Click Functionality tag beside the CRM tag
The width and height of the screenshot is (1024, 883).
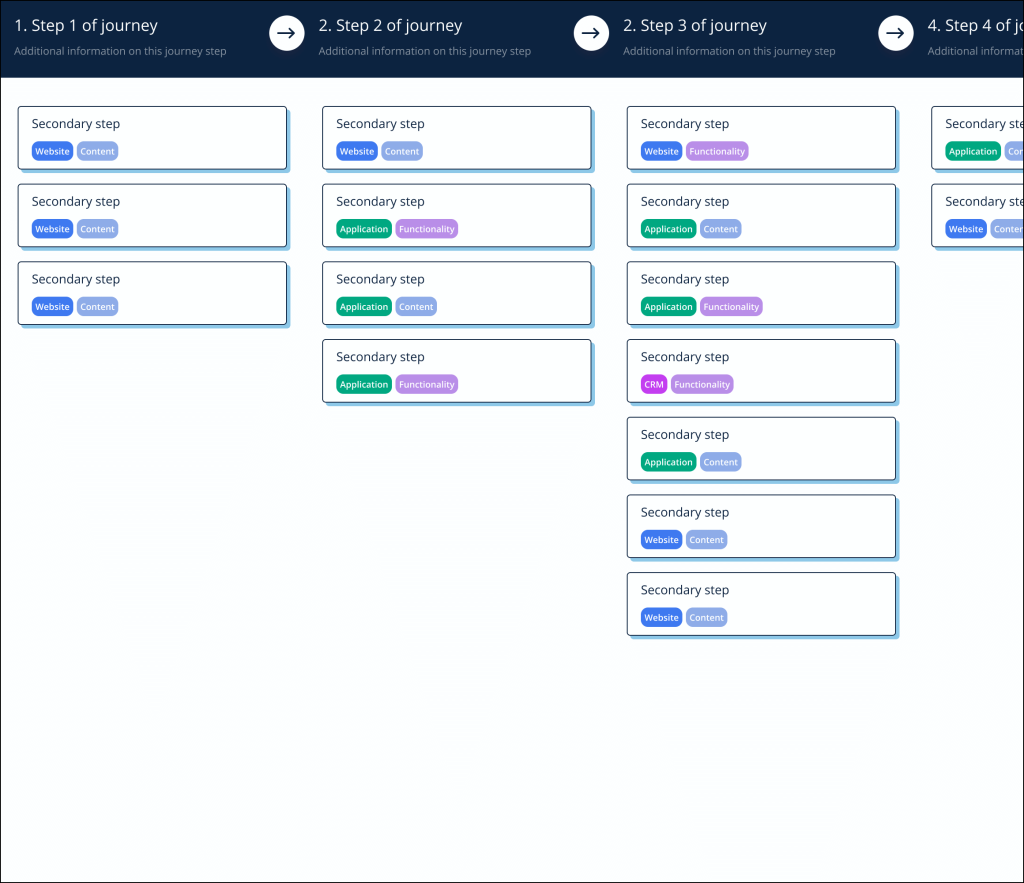[x=702, y=384]
